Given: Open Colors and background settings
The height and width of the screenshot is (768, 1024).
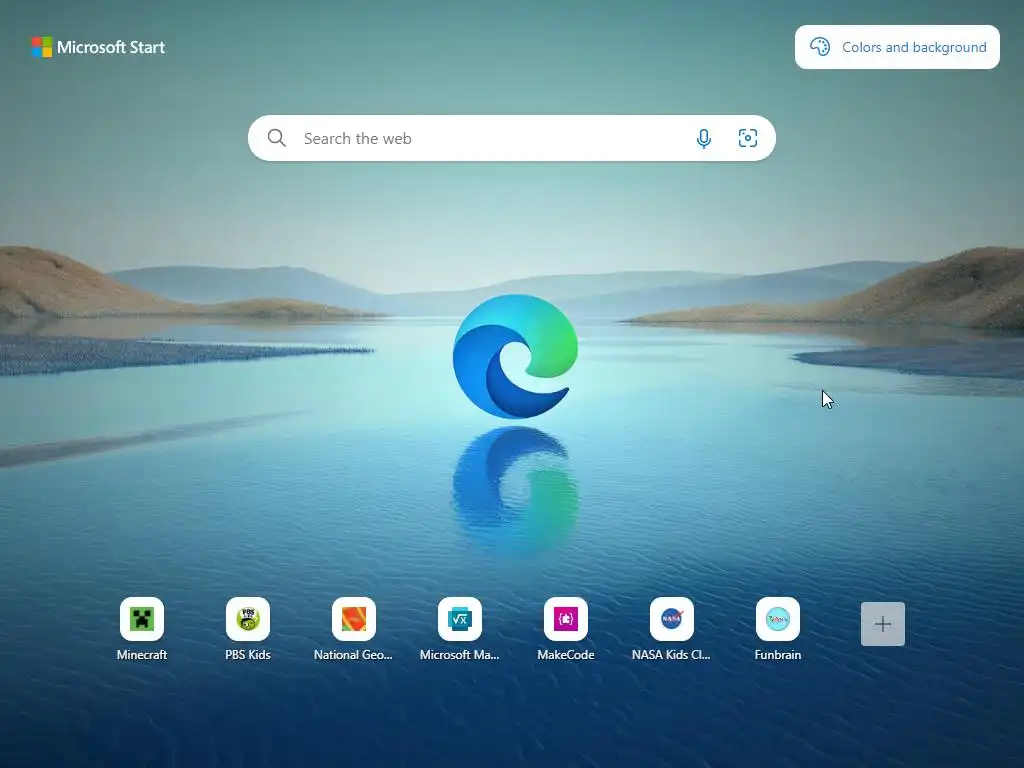Looking at the screenshot, I should click(897, 47).
